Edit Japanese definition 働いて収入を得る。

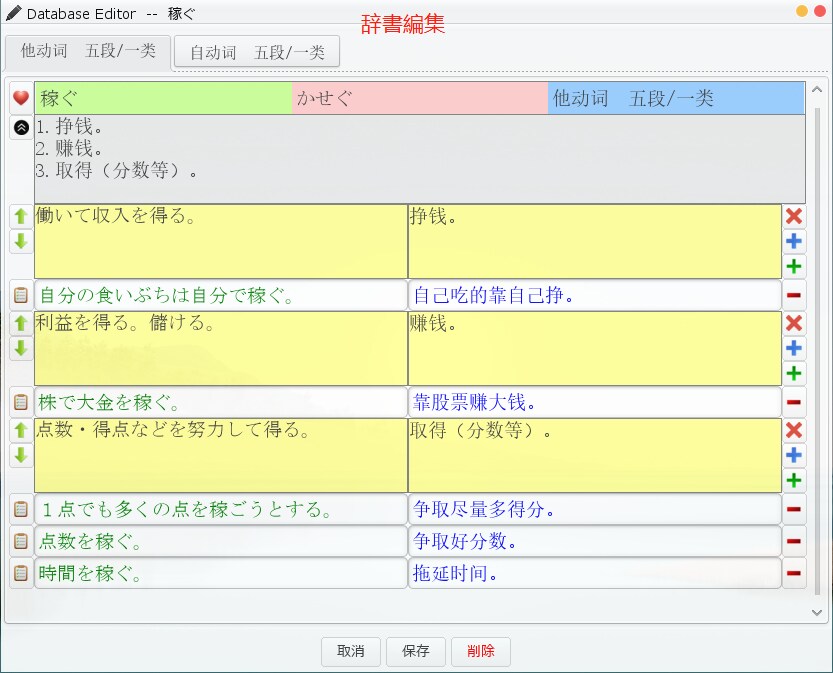(x=221, y=242)
